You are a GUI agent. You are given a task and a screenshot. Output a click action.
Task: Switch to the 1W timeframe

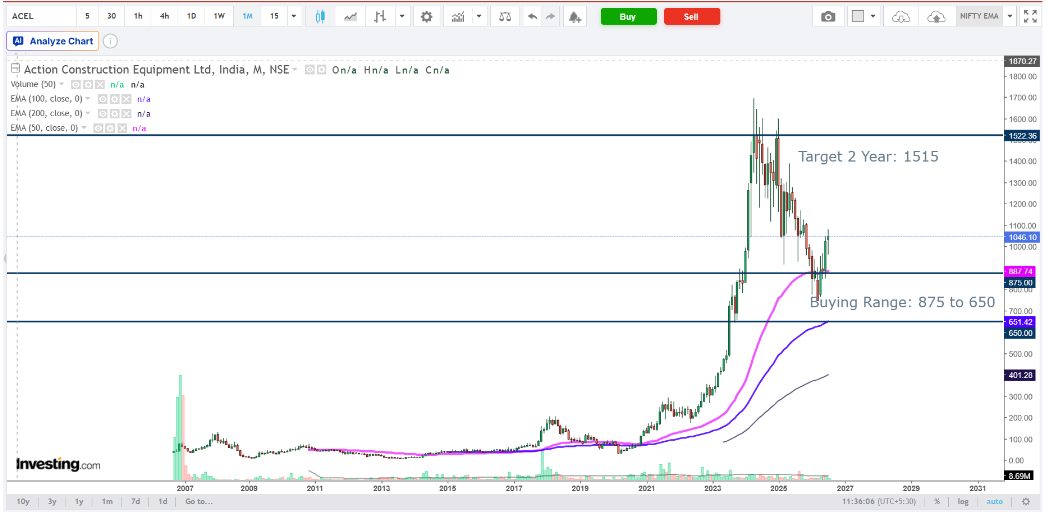click(x=219, y=17)
